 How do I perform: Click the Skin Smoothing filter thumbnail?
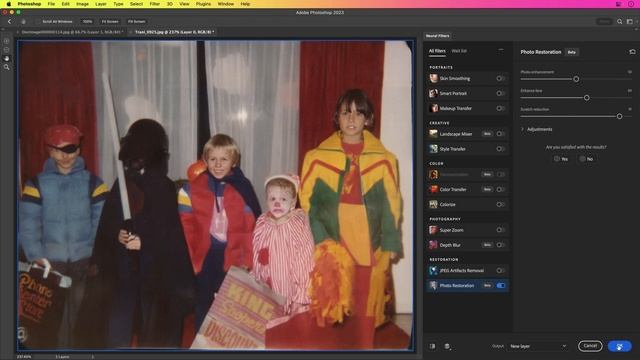(x=433, y=78)
